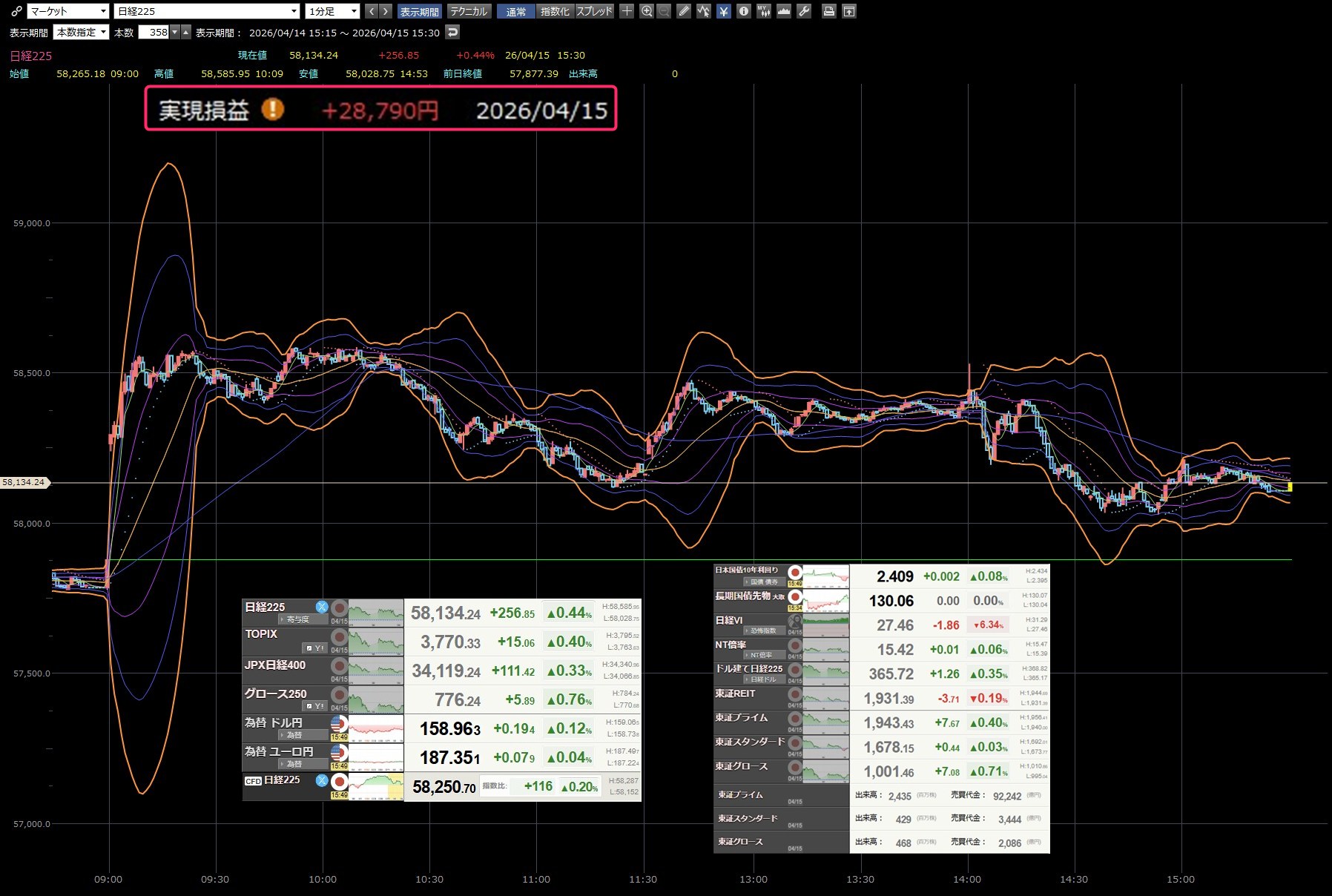Switch chart mode to 指数化
1332x896 pixels.
tap(555, 11)
